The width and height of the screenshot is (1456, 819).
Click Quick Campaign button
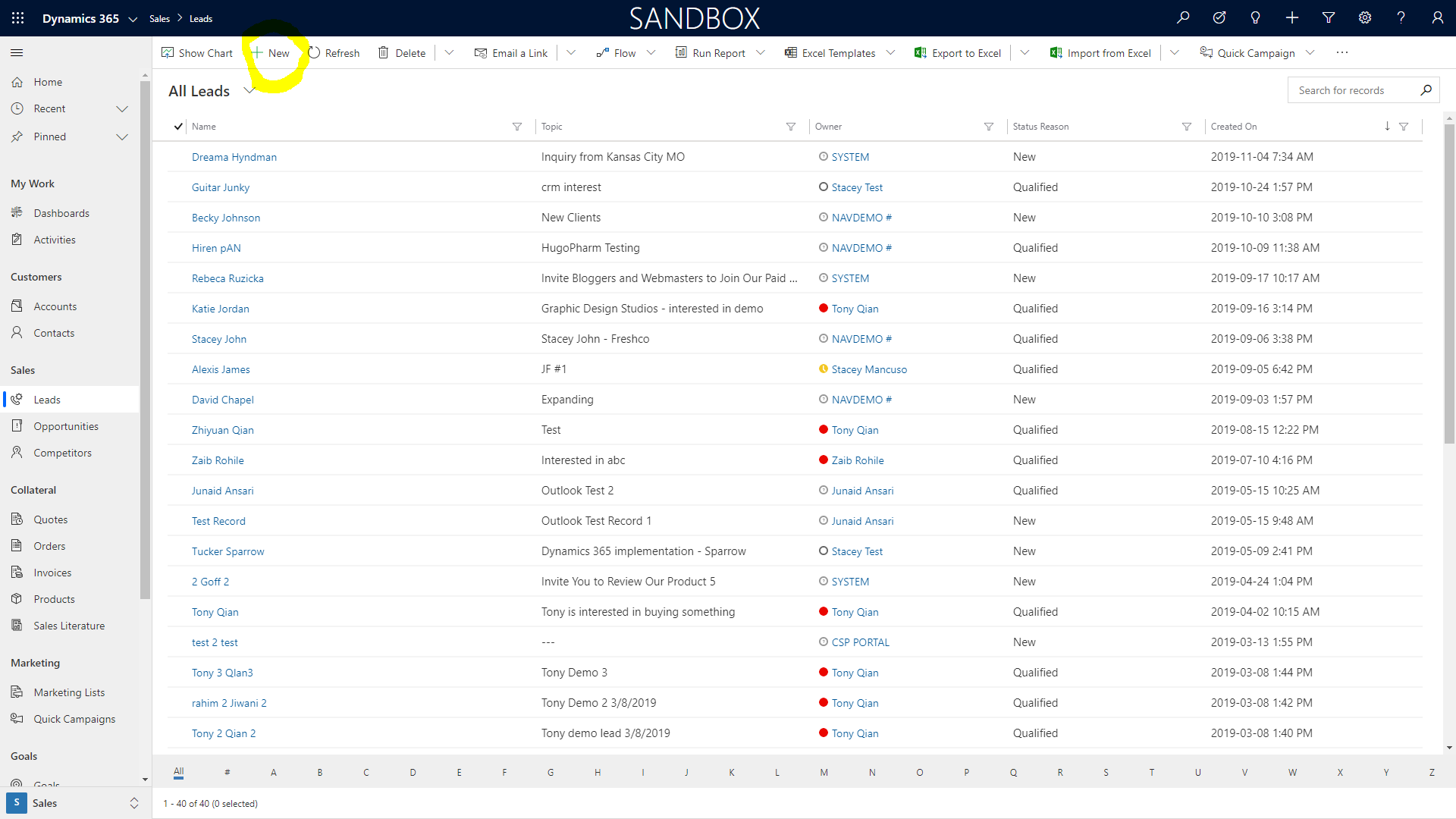click(1247, 53)
